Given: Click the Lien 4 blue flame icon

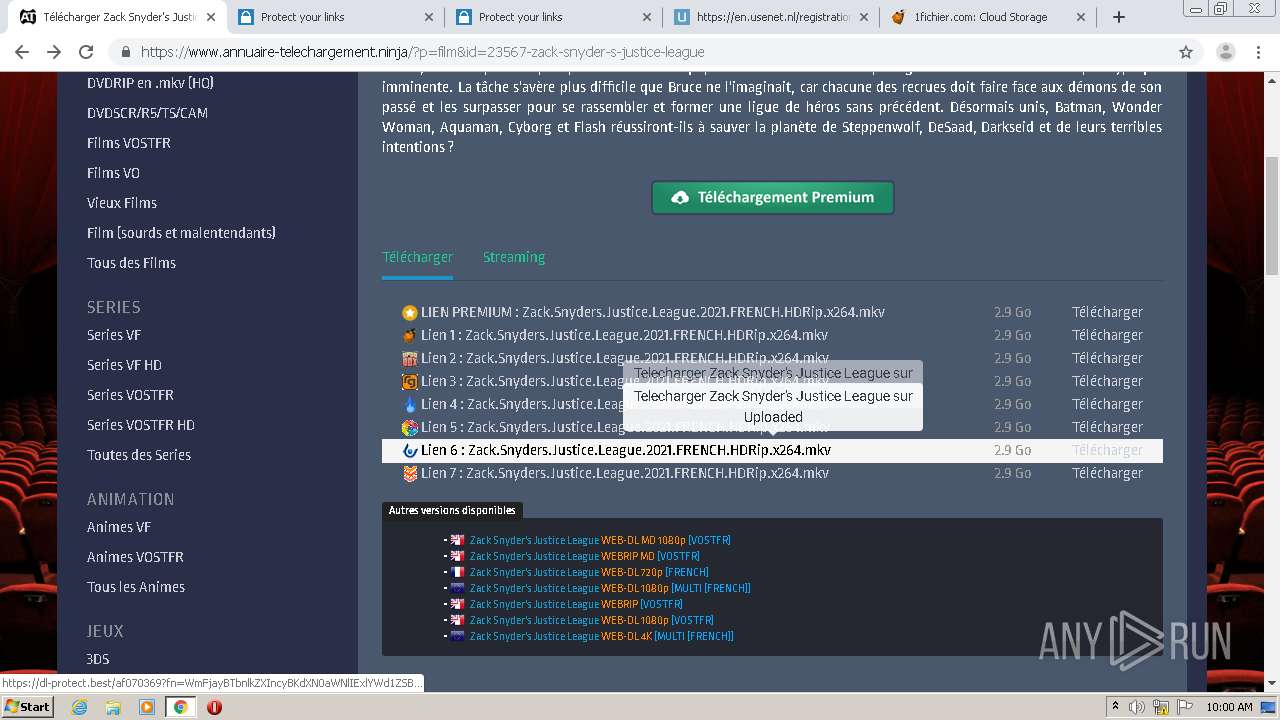Looking at the screenshot, I should [x=409, y=405].
